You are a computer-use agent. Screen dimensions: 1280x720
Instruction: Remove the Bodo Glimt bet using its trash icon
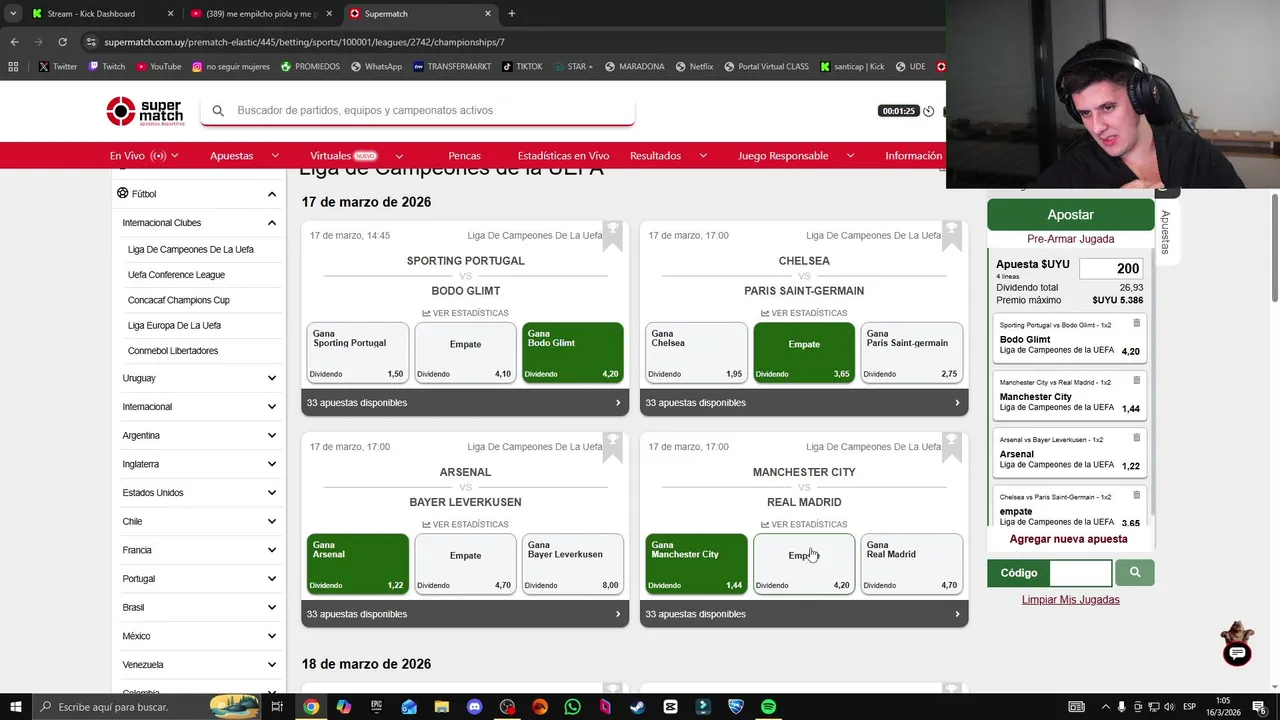click(x=1136, y=323)
